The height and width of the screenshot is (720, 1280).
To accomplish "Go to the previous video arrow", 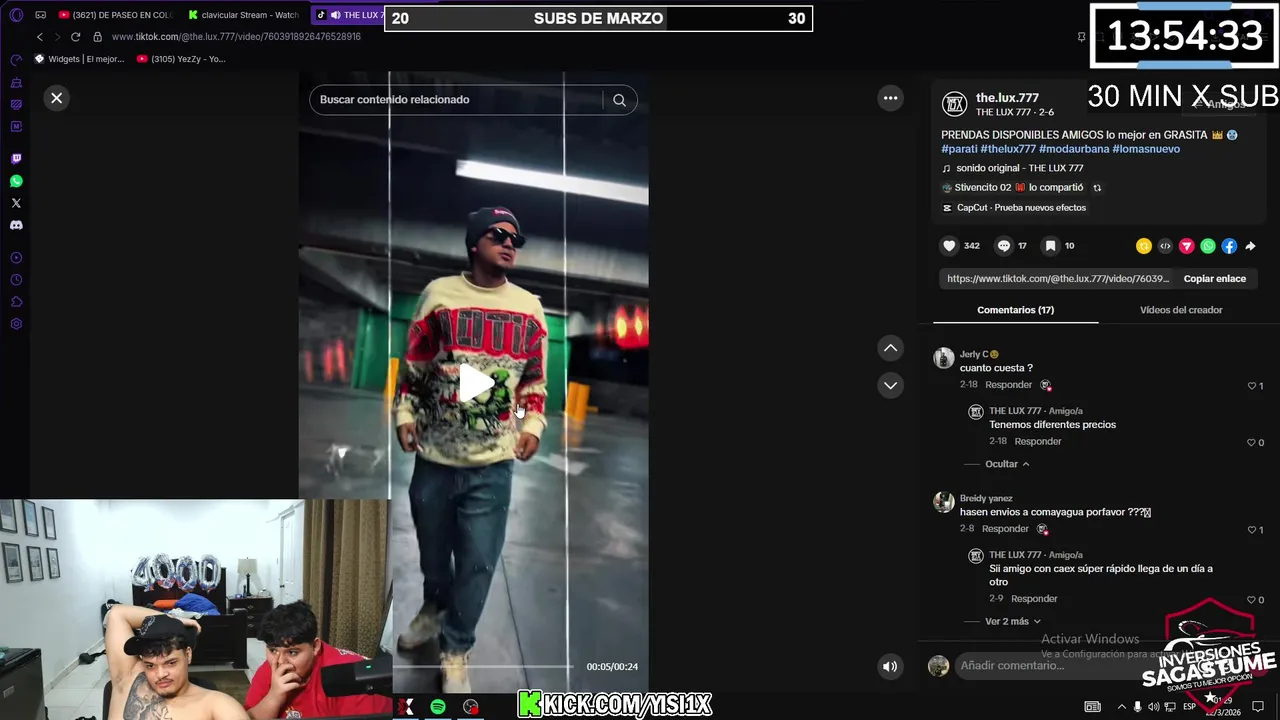I will click(890, 348).
